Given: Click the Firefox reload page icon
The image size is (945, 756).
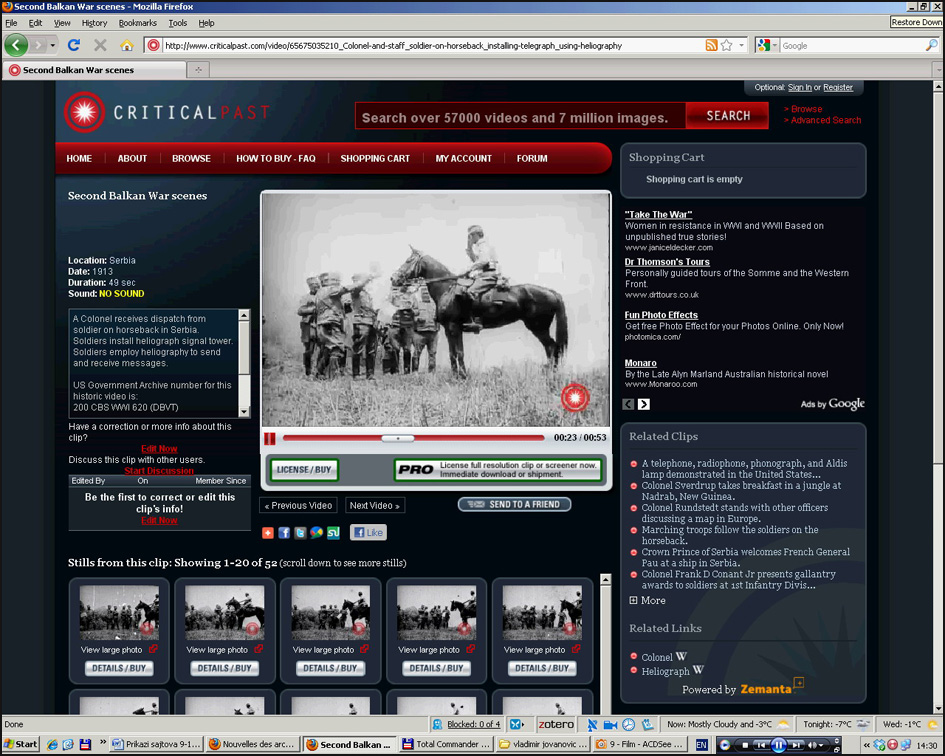Looking at the screenshot, I should (73, 45).
